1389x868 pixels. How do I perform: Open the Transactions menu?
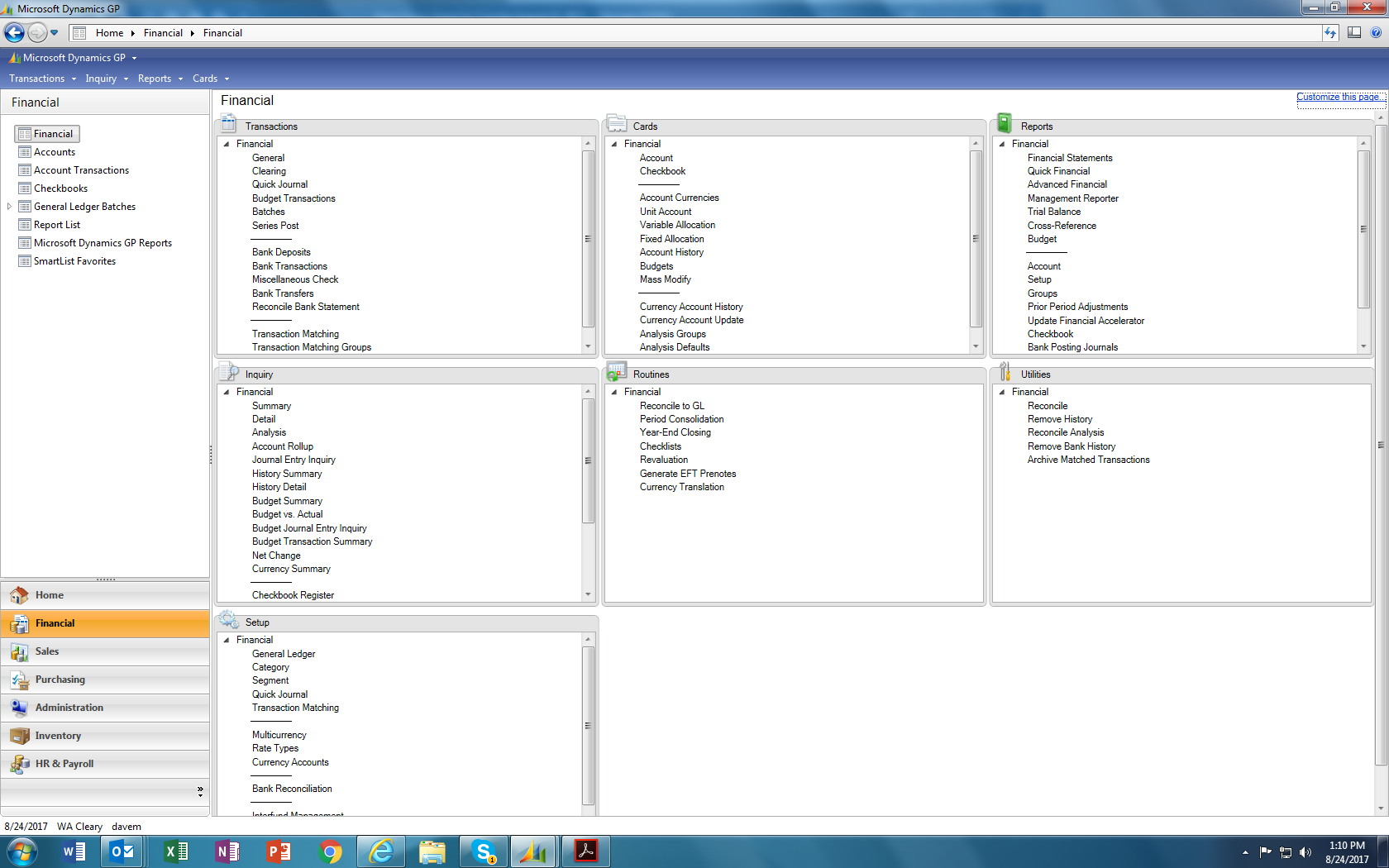point(42,79)
